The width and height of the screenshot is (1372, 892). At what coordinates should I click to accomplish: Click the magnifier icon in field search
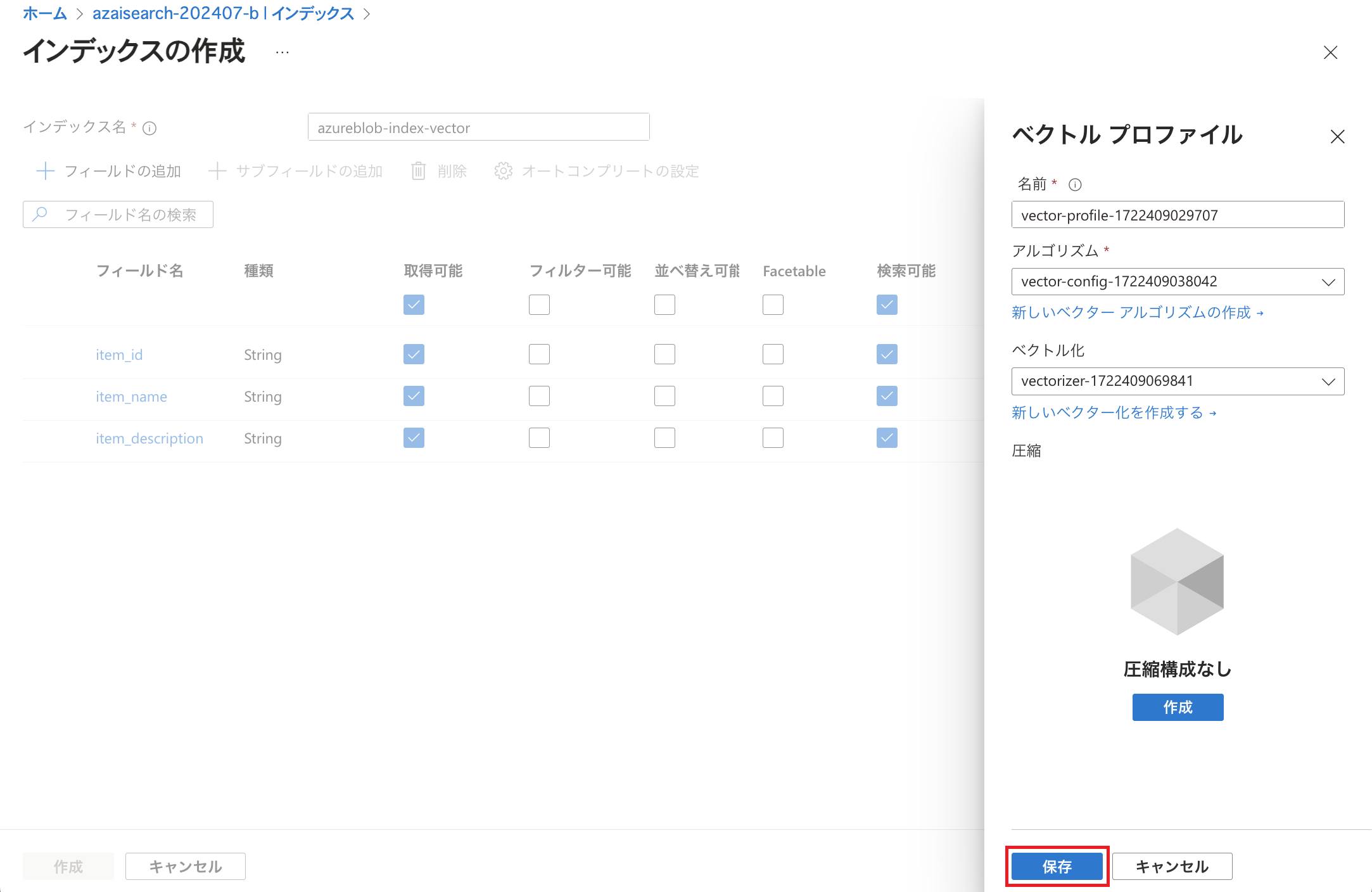pos(40,214)
